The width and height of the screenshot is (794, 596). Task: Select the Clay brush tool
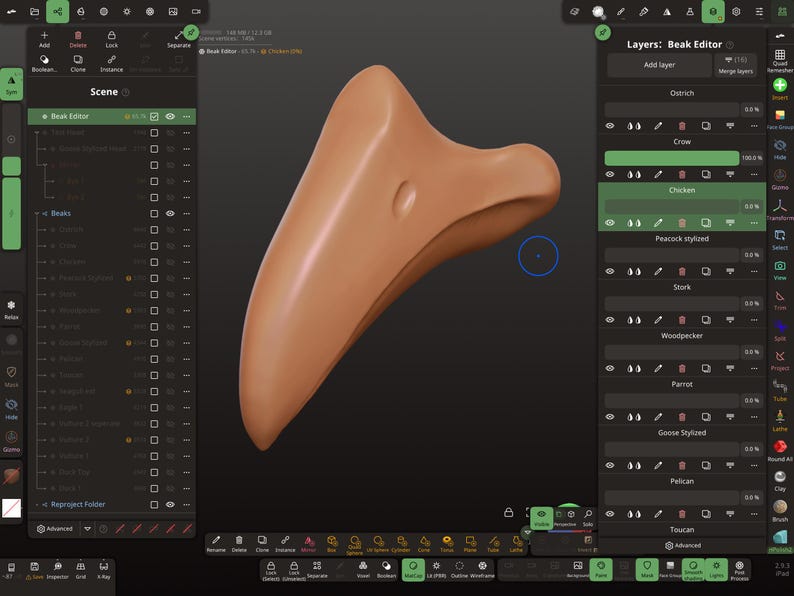[780, 481]
